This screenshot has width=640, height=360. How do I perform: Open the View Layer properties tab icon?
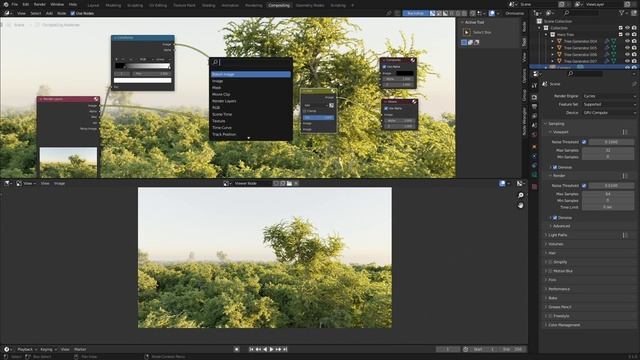534,116
